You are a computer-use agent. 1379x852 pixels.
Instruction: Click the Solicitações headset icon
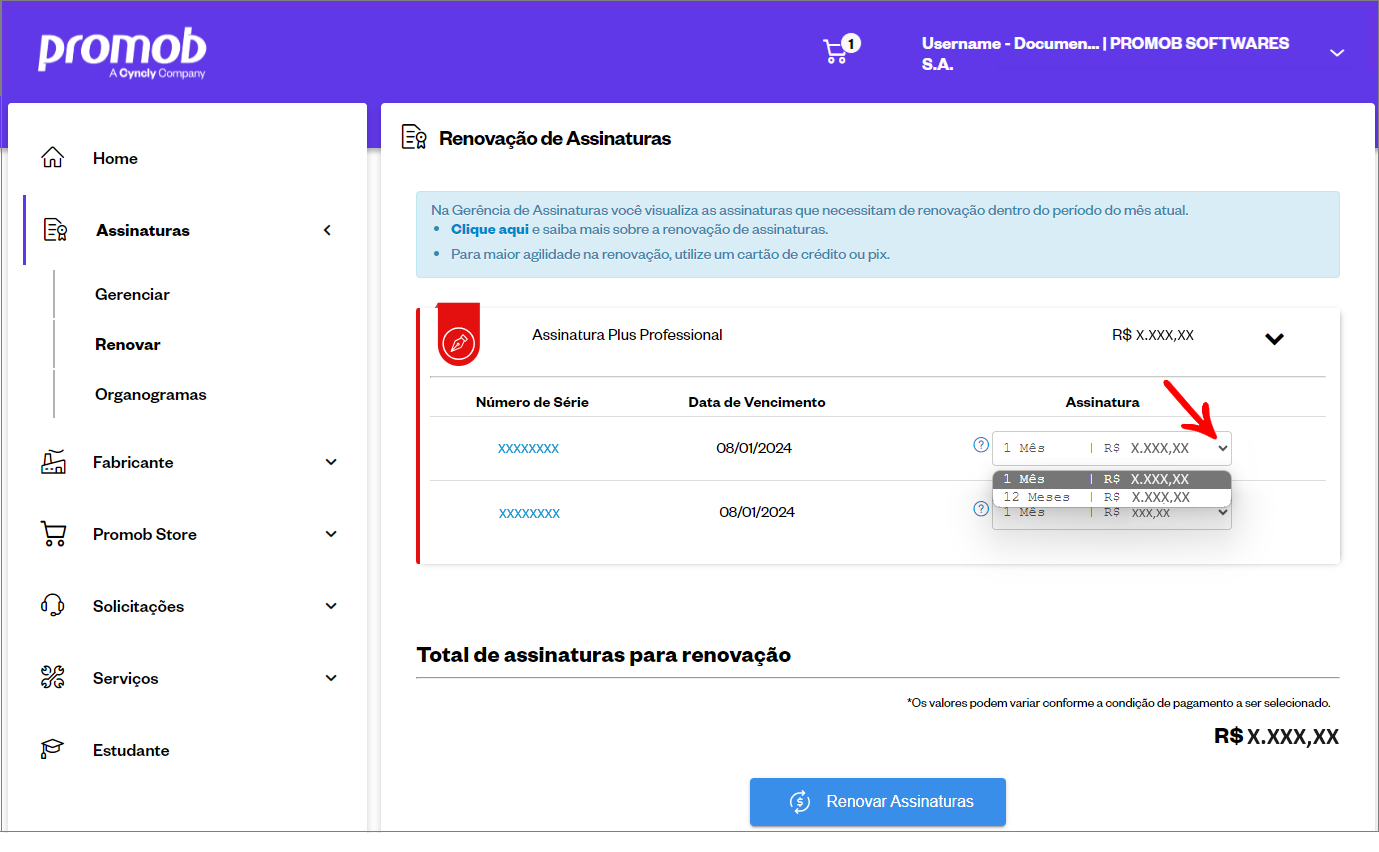[53, 606]
